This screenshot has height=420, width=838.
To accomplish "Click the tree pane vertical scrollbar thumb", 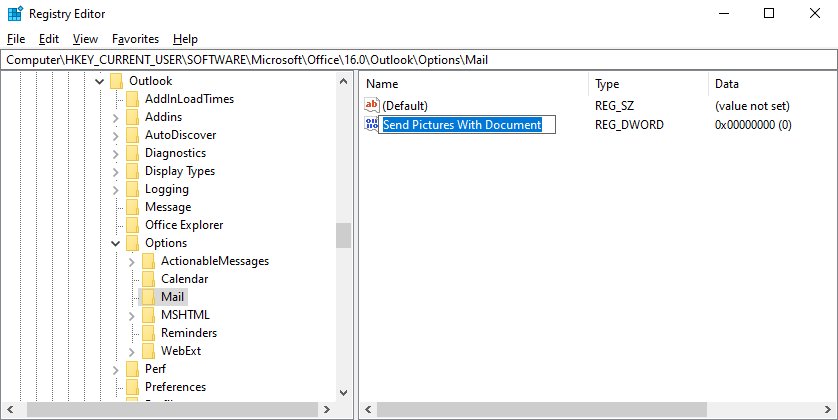I will [x=343, y=235].
